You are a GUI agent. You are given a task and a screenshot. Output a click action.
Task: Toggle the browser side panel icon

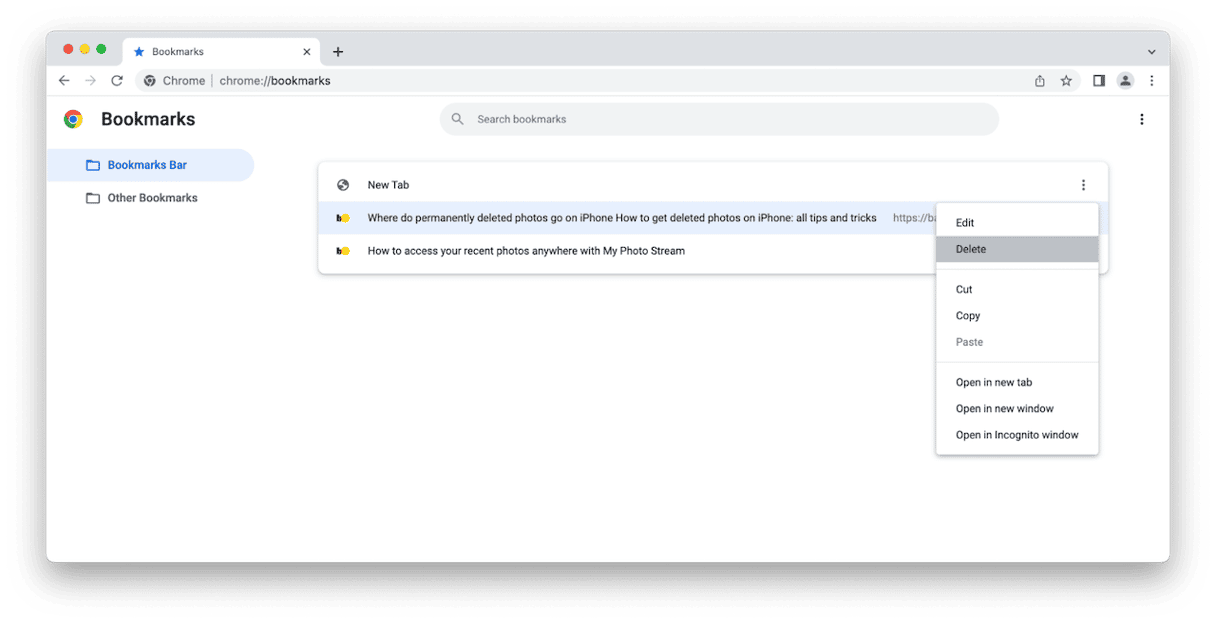(1099, 81)
